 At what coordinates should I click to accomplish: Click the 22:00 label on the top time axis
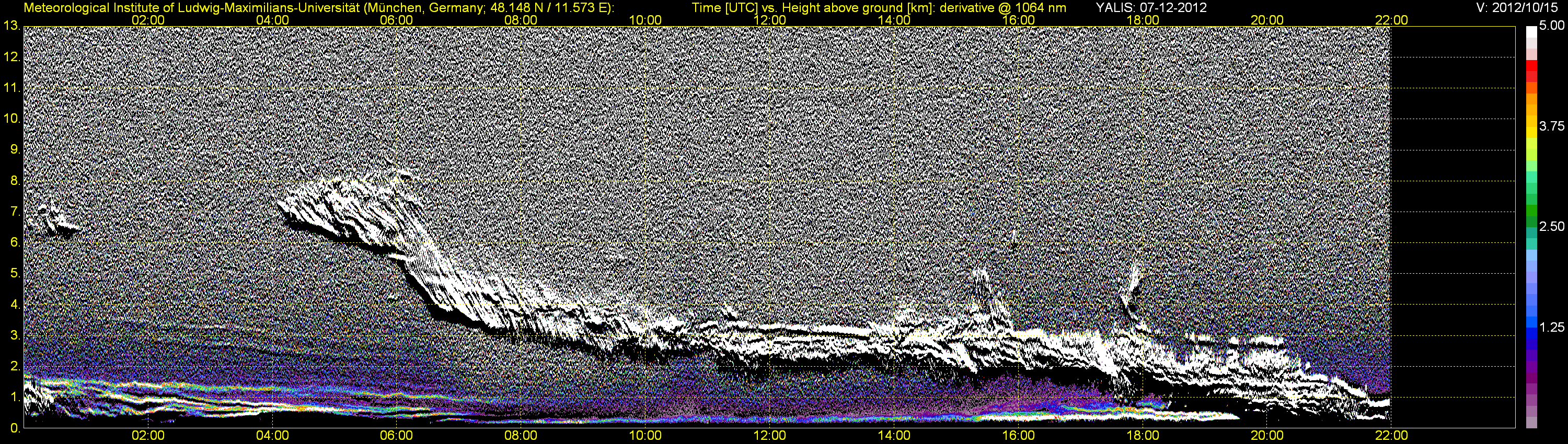[1391, 20]
